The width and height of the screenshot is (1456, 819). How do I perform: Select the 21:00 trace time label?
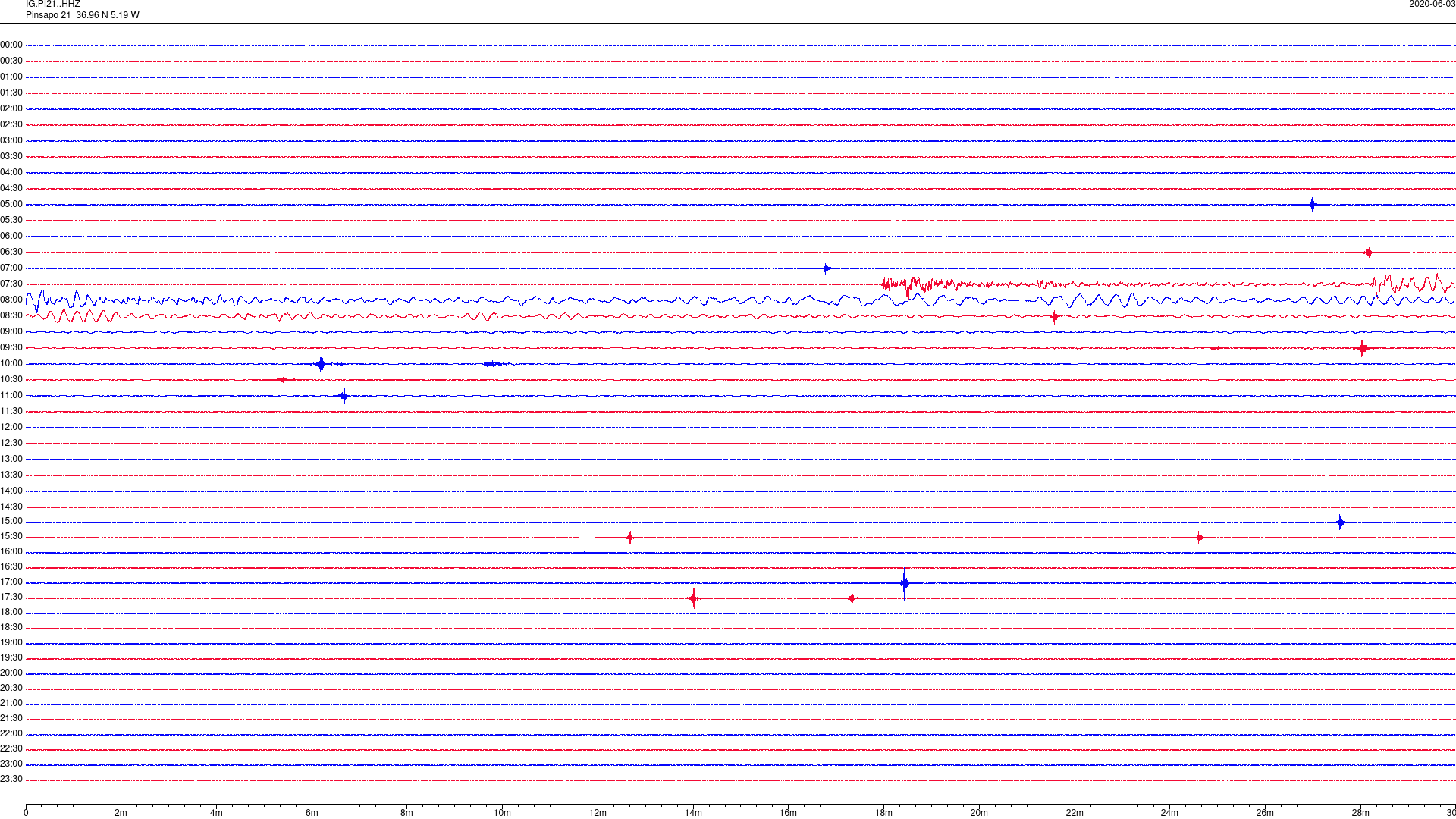point(11,703)
